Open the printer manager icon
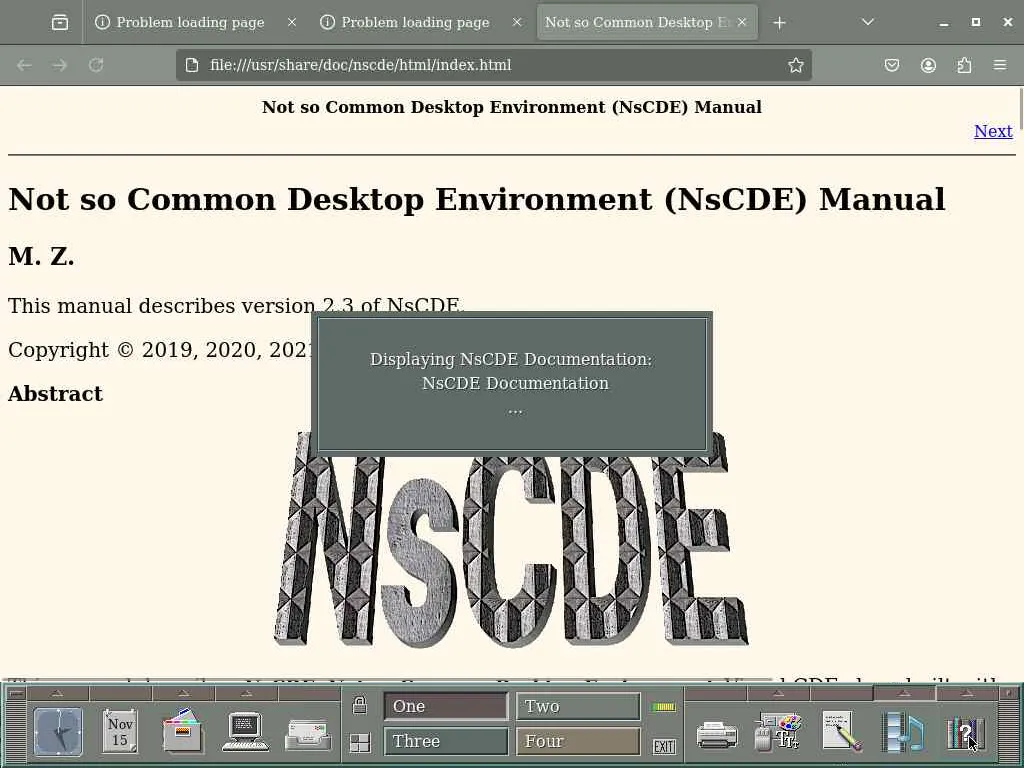Screen dimensions: 1024x768 click(x=717, y=734)
